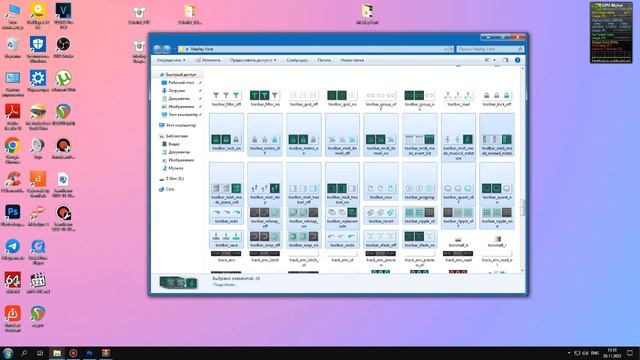Click File Explorer icon in taskbar
Viewport: 640px width, 360px height.
coord(57,353)
